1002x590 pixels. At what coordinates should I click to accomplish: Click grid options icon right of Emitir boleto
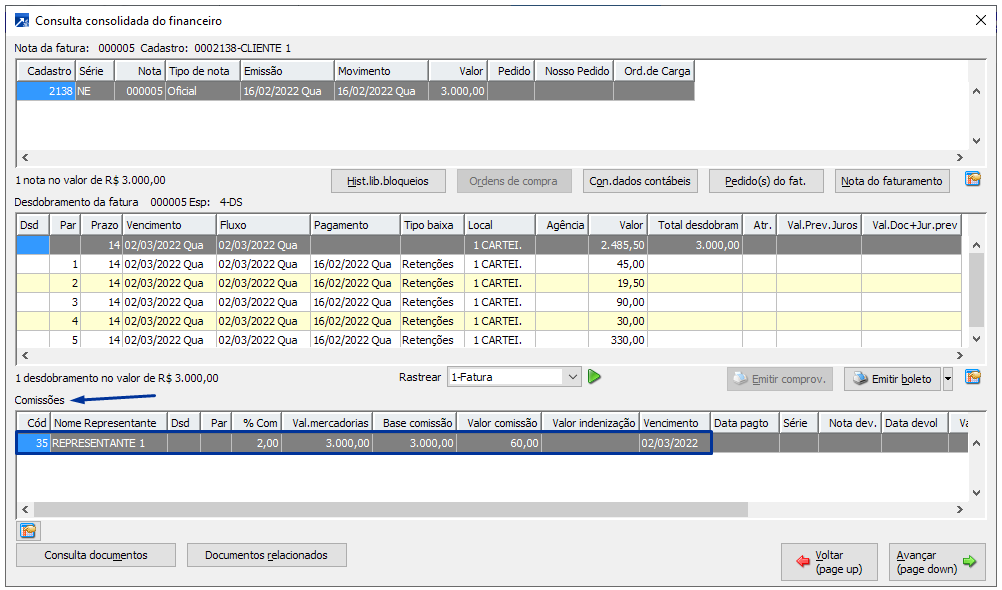[x=972, y=378]
